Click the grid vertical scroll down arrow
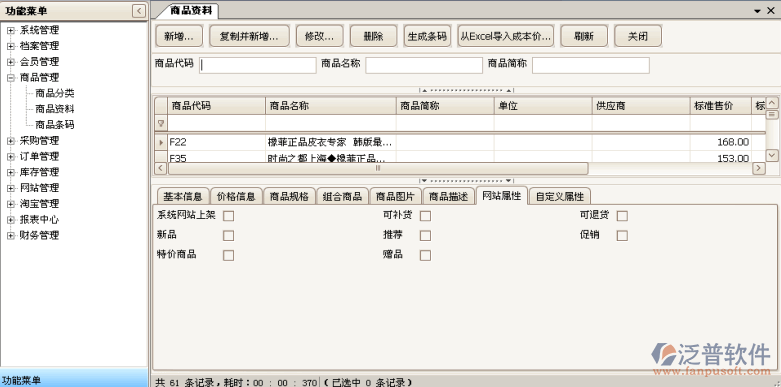The width and height of the screenshot is (781, 387). 772,155
